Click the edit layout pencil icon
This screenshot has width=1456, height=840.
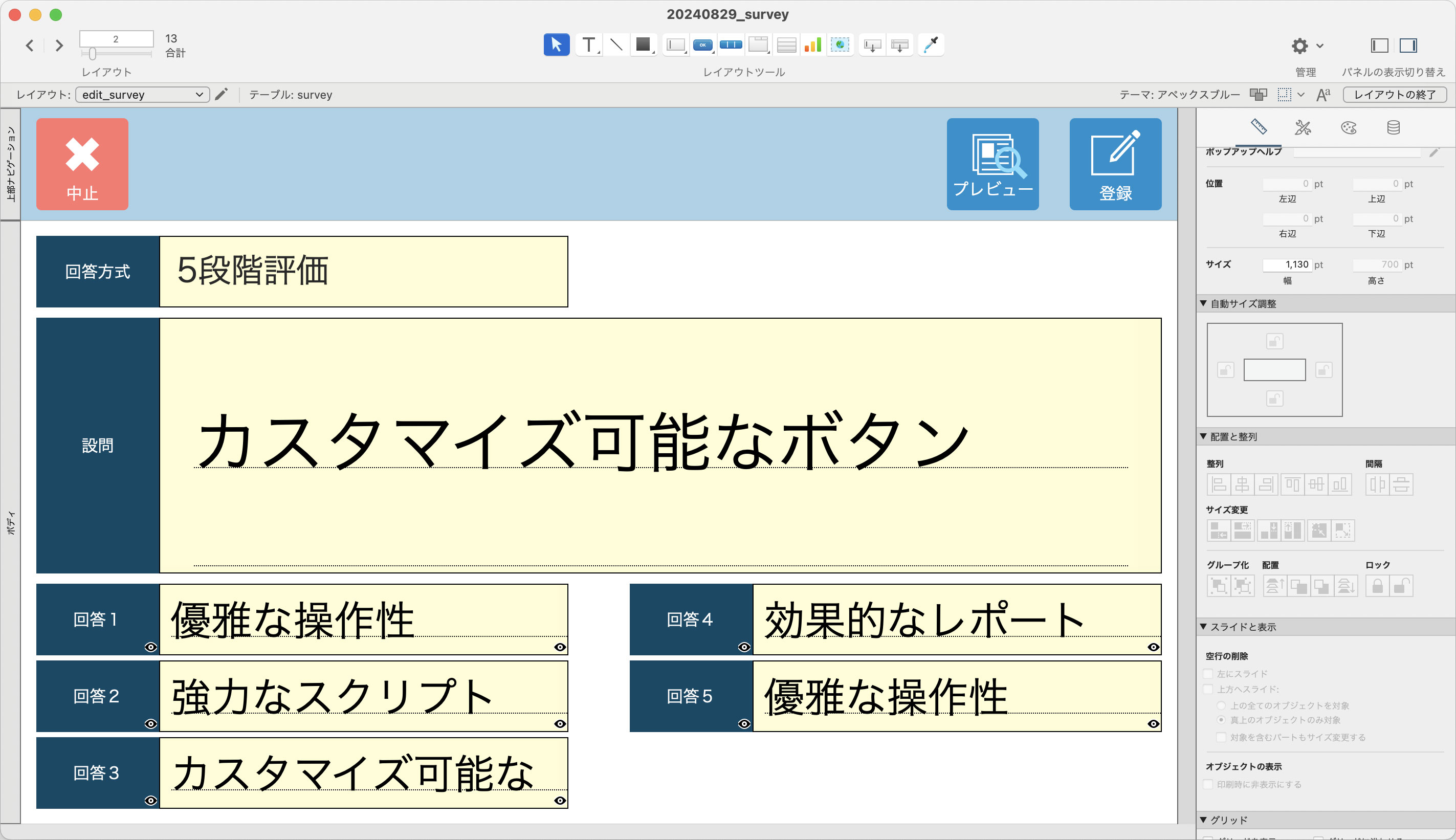tap(221, 94)
